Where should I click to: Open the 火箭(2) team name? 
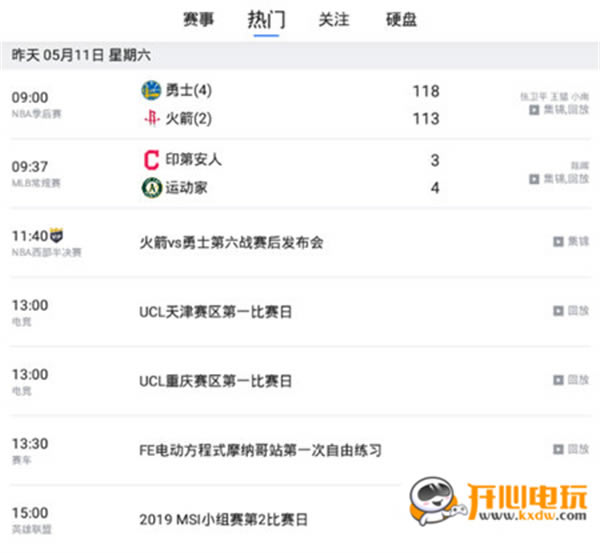pos(189,118)
